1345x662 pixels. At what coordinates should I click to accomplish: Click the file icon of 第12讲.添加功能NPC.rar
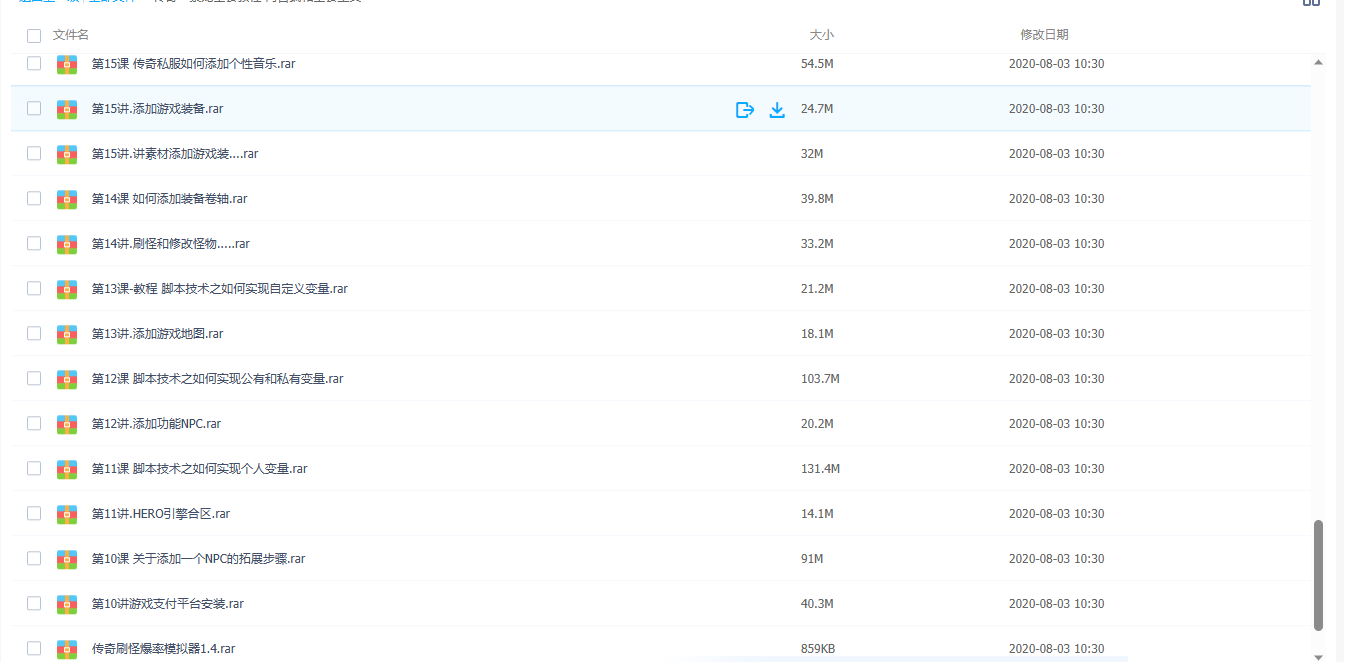pyautogui.click(x=67, y=424)
